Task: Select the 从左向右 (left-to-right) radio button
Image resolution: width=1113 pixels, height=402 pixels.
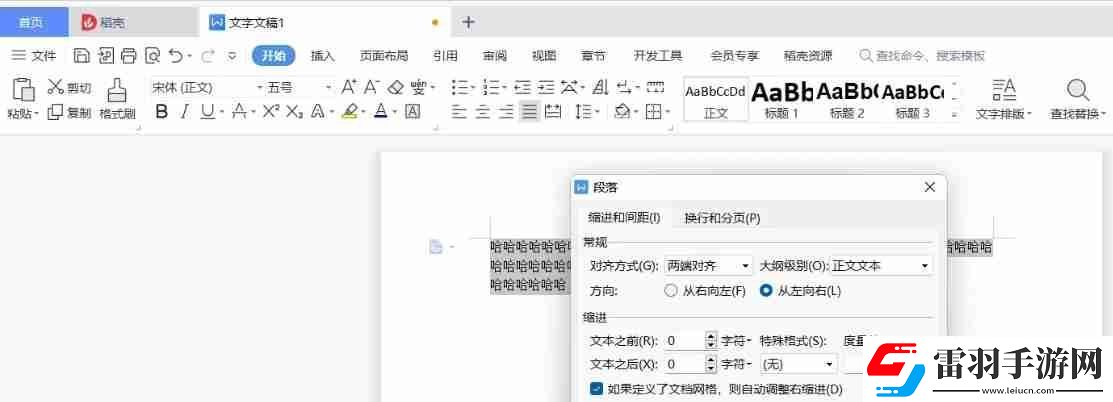Action: [766, 291]
